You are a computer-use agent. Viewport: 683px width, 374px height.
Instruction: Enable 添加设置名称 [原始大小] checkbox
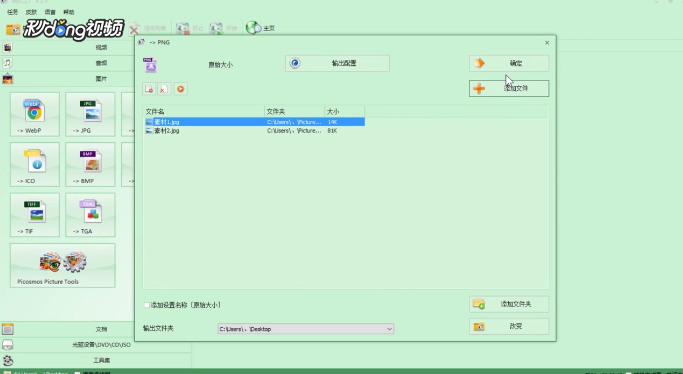pos(147,305)
